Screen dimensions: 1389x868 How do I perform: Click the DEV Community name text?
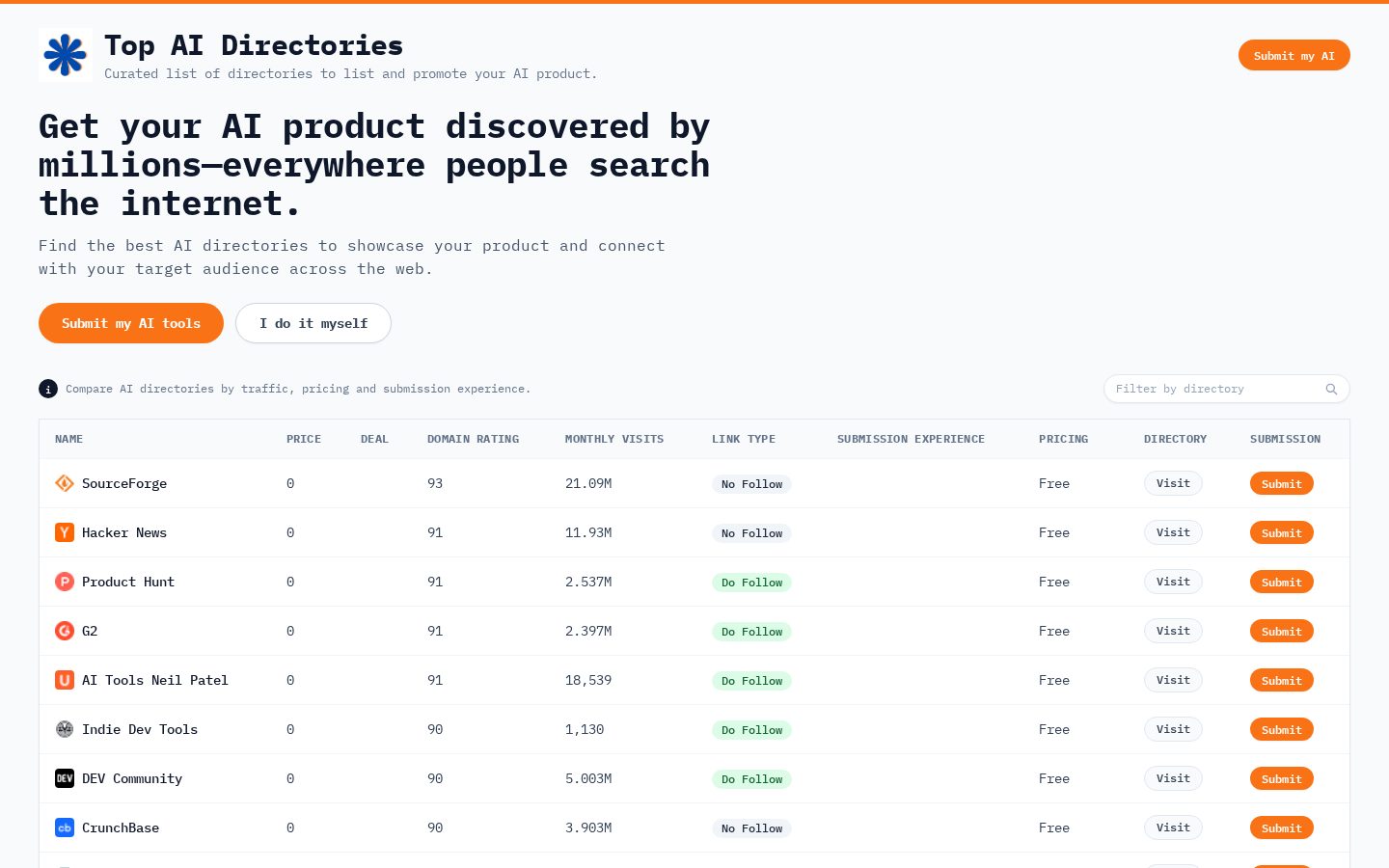coord(132,778)
